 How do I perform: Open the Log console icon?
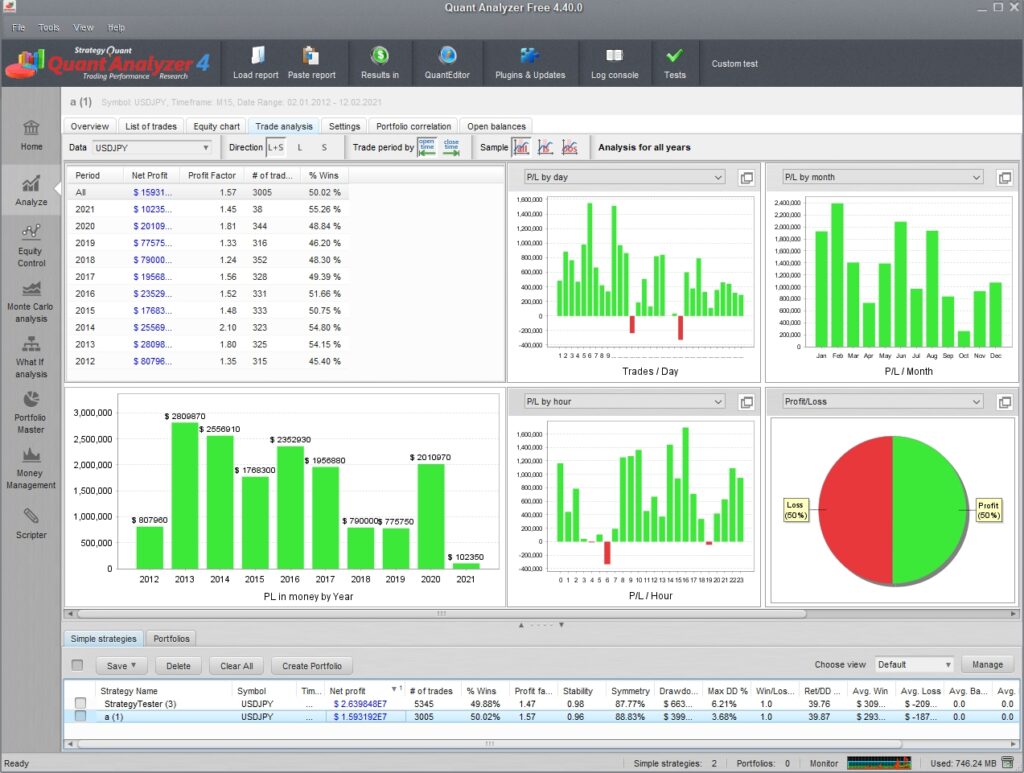pos(615,55)
